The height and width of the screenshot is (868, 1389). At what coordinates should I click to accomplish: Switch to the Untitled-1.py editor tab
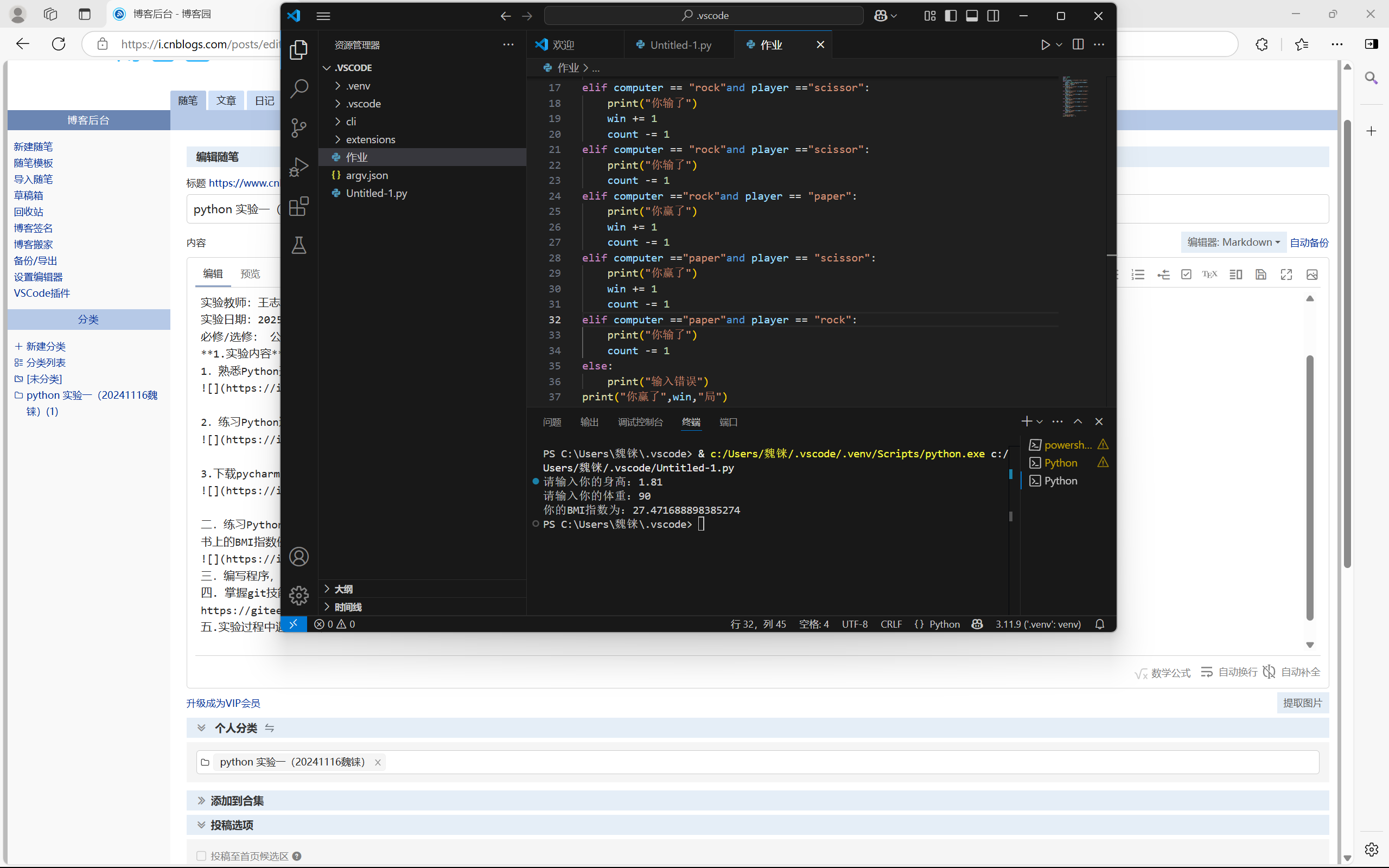click(x=680, y=45)
